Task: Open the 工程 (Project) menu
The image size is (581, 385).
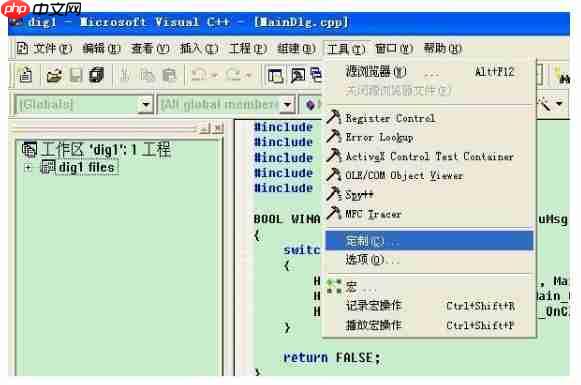Action: [248, 49]
